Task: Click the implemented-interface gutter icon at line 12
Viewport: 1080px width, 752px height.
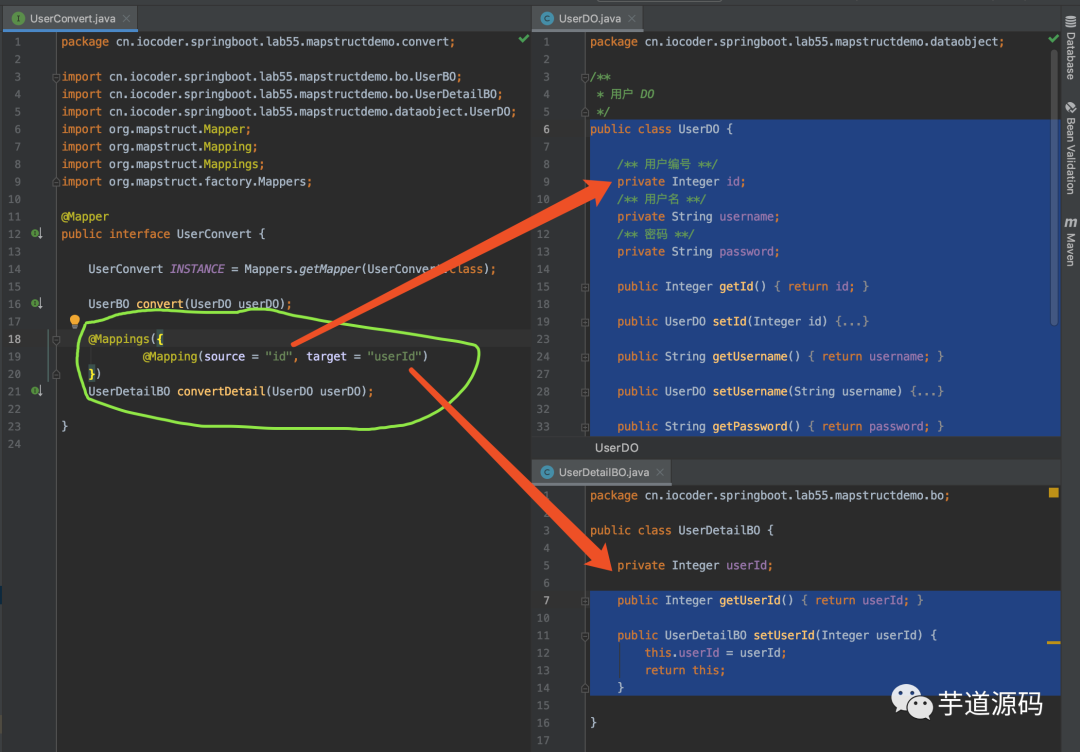Action: [x=37, y=234]
